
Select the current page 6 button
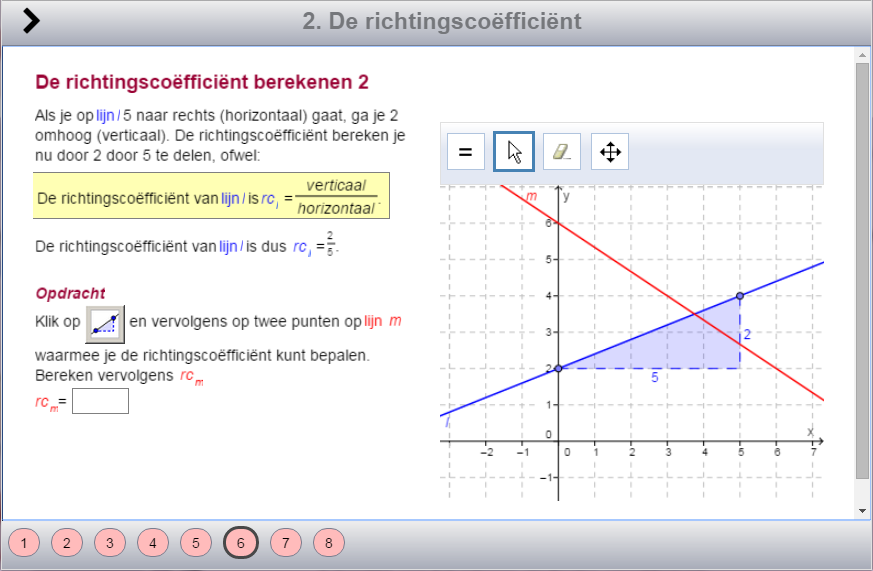(240, 543)
